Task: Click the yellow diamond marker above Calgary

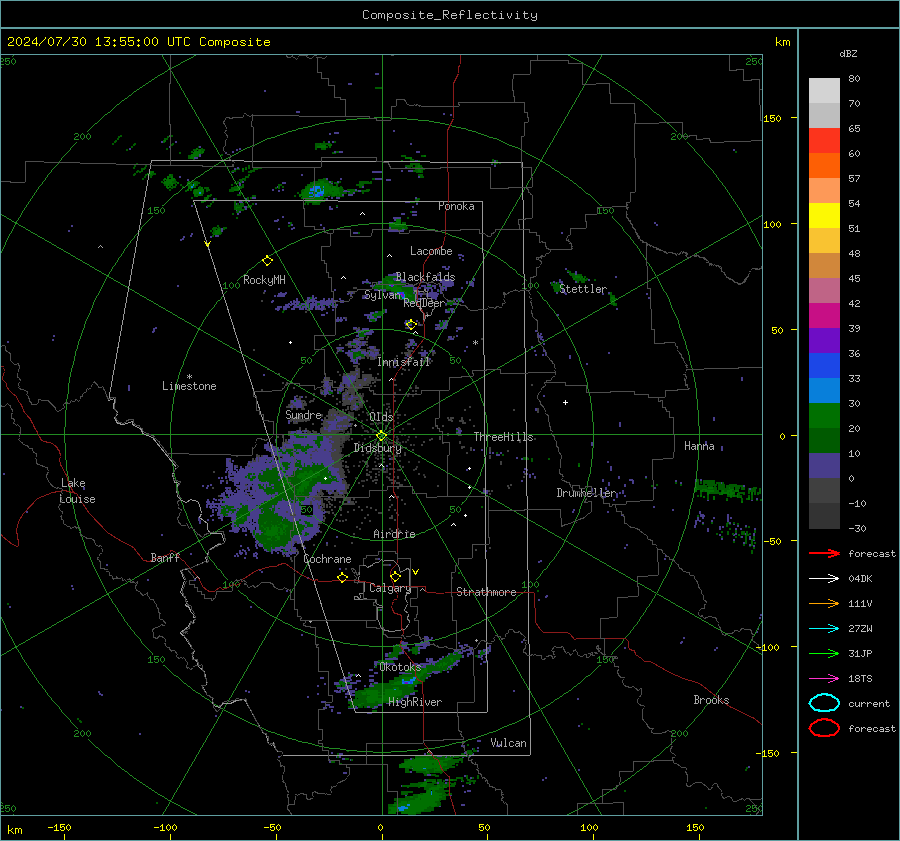Action: point(395,576)
